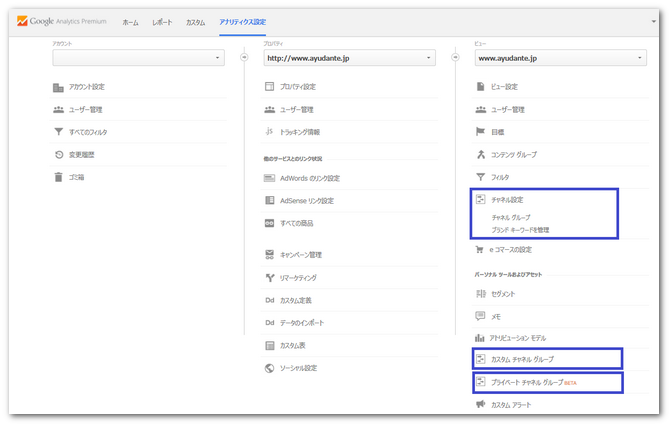The width and height of the screenshot is (669, 424).
Task: Open チャネル グループ
Action: click(x=511, y=218)
